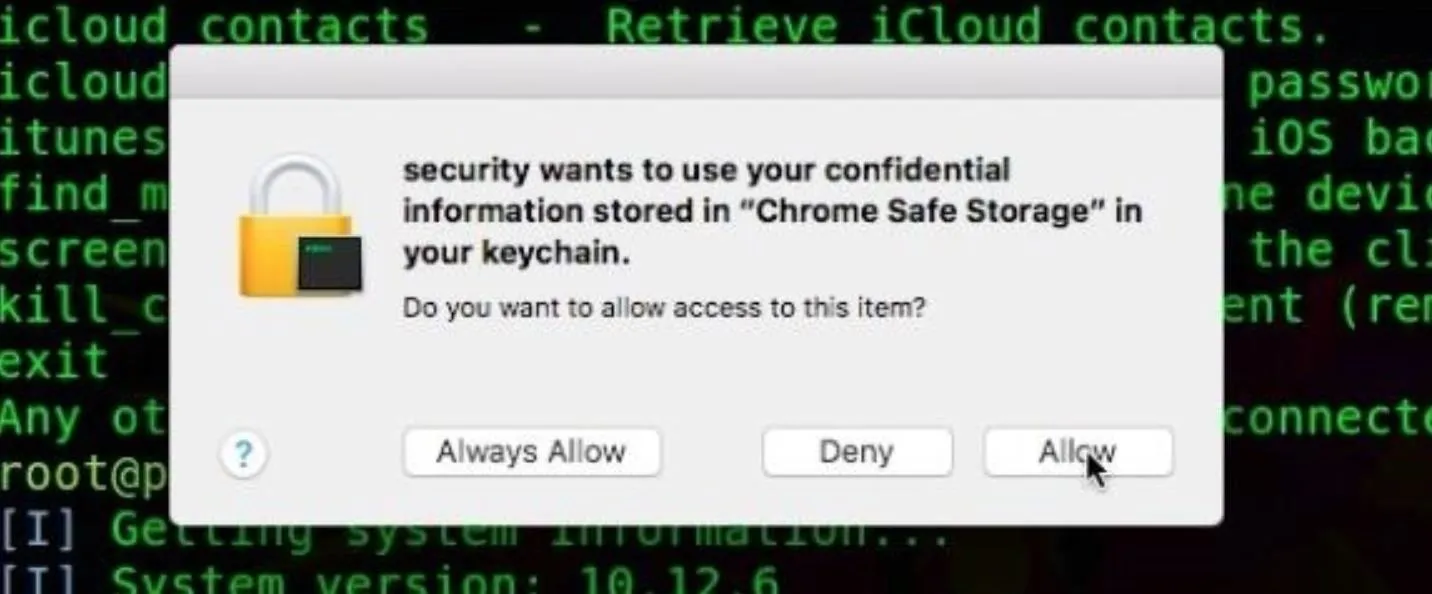Screen dimensions: 1432x594
Task: Click the "find_m" command in terminal
Action: coord(83,193)
